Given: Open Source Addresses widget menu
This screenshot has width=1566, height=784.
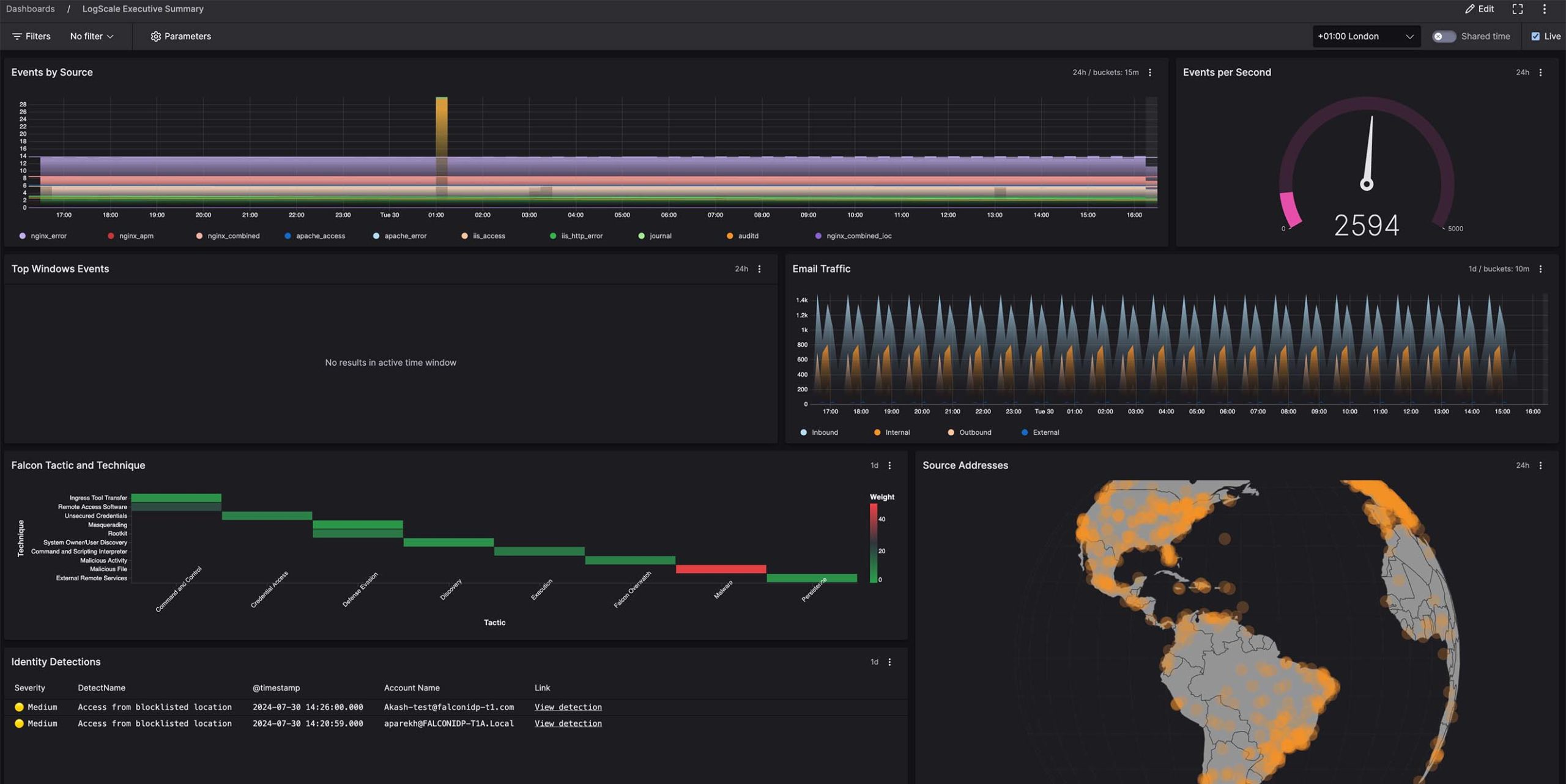Looking at the screenshot, I should (x=1540, y=465).
